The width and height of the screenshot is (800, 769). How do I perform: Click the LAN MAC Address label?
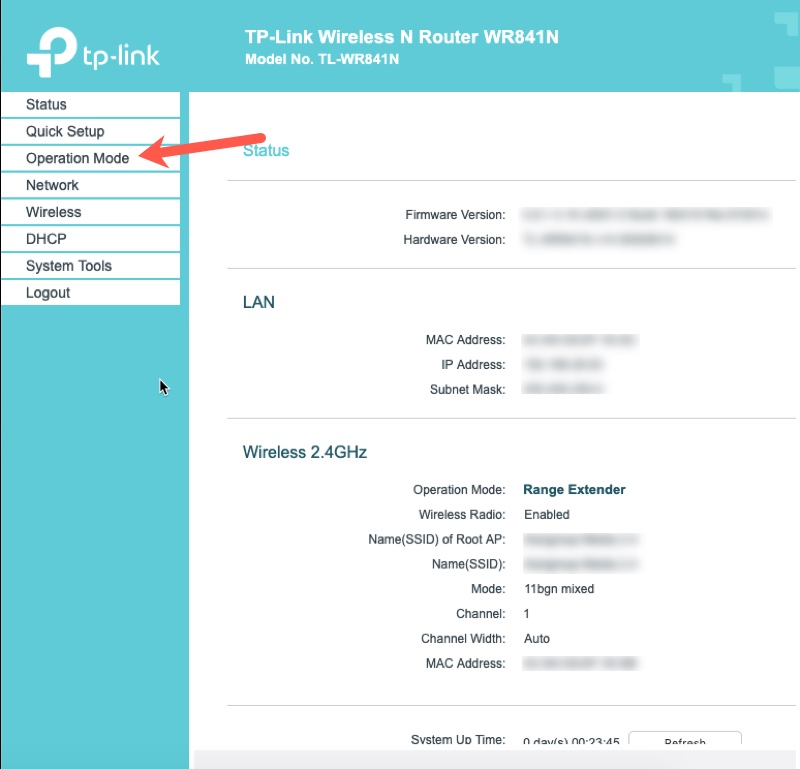[465, 340]
